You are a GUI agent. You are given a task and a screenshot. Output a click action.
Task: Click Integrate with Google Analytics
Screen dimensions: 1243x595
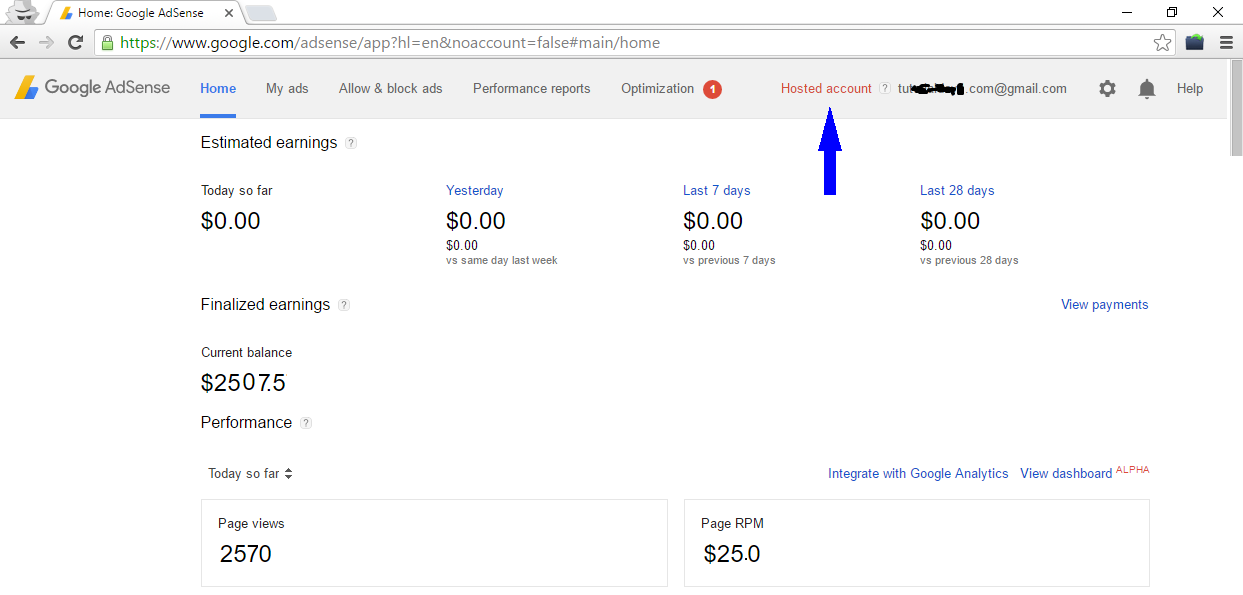[918, 474]
